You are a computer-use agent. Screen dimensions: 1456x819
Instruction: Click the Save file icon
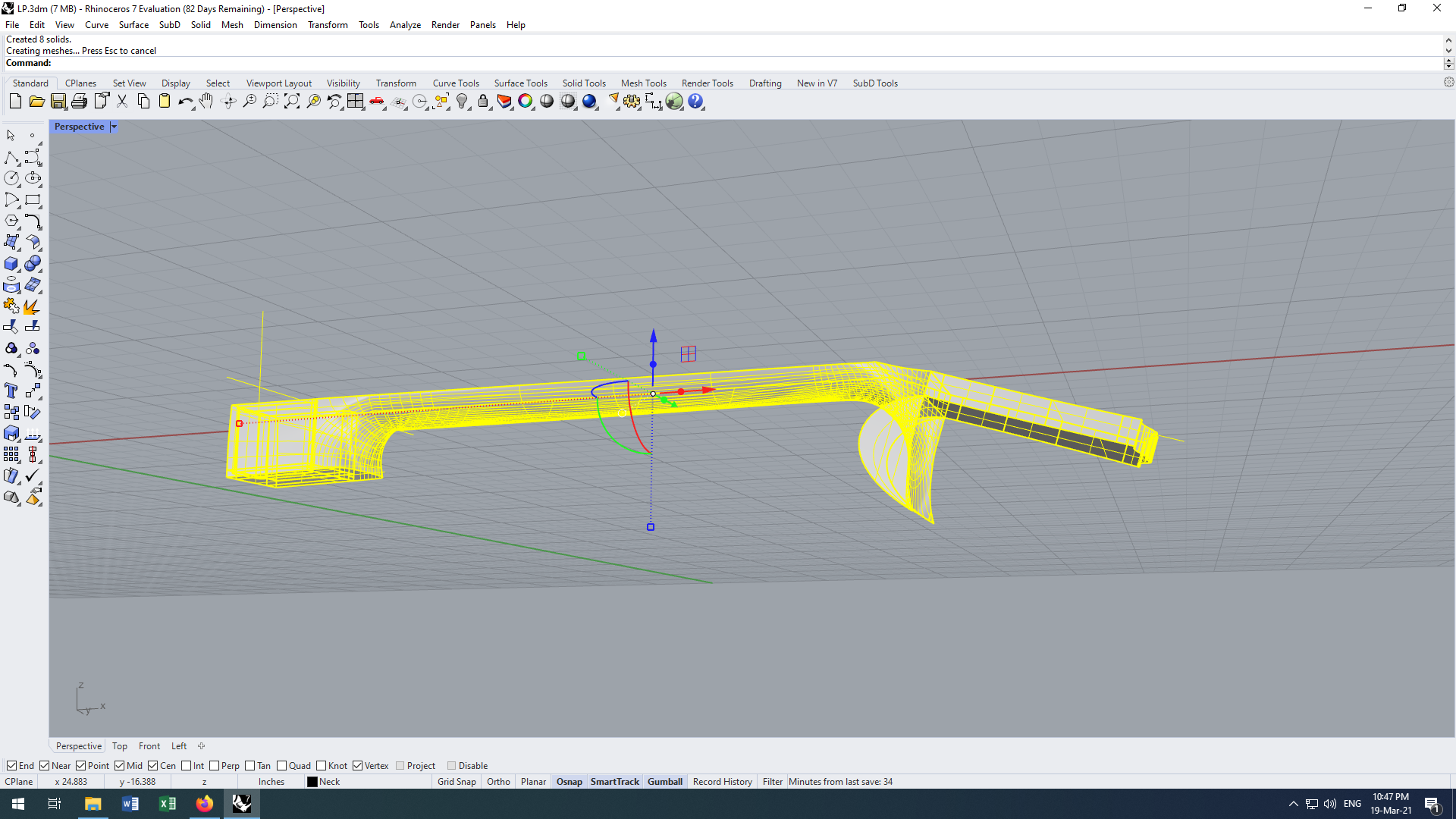(58, 102)
